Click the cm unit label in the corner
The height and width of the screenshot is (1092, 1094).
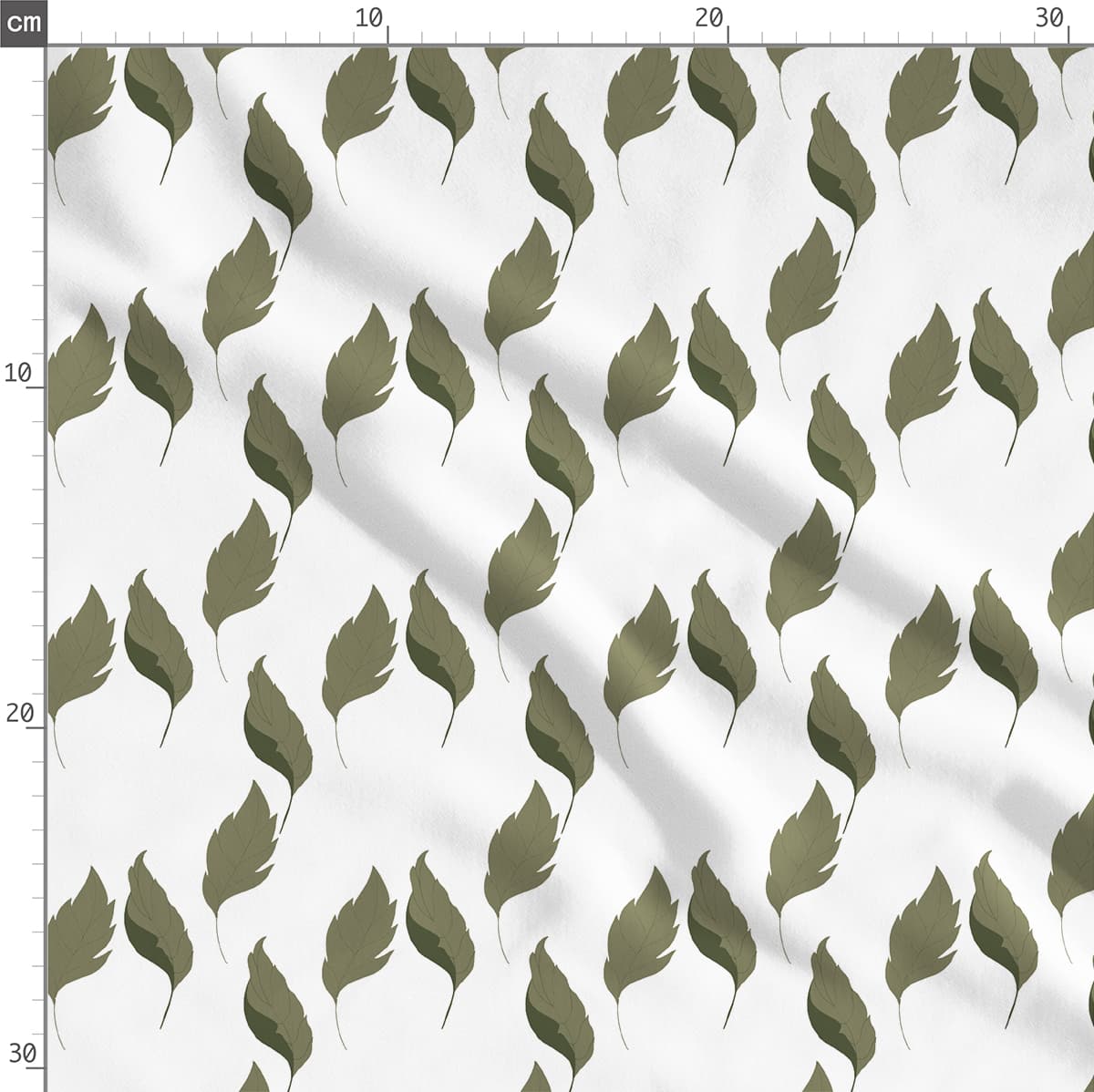tap(23, 22)
